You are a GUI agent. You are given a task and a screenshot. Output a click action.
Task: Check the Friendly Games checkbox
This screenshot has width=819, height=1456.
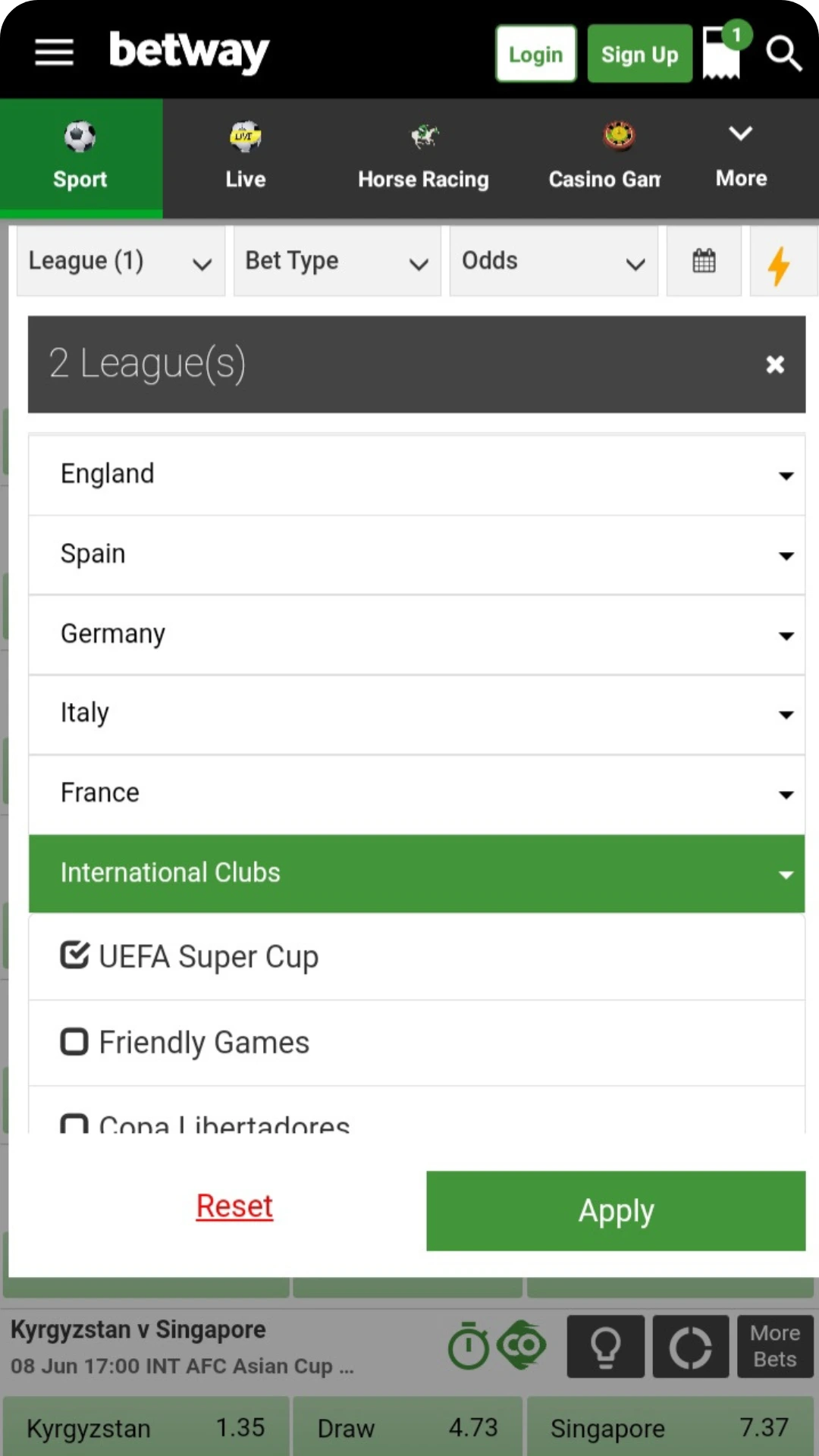click(x=74, y=1041)
